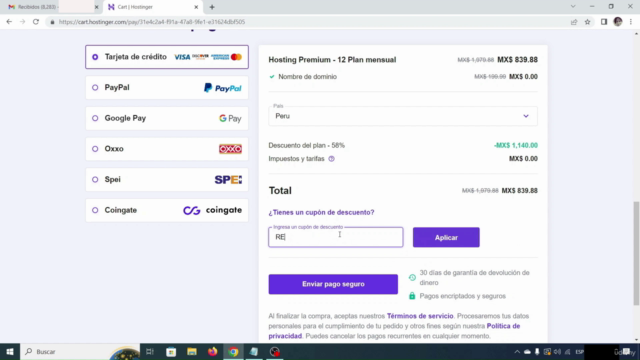Click the green check beside Nombre de dominio
The width and height of the screenshot is (640, 360).
click(272, 77)
